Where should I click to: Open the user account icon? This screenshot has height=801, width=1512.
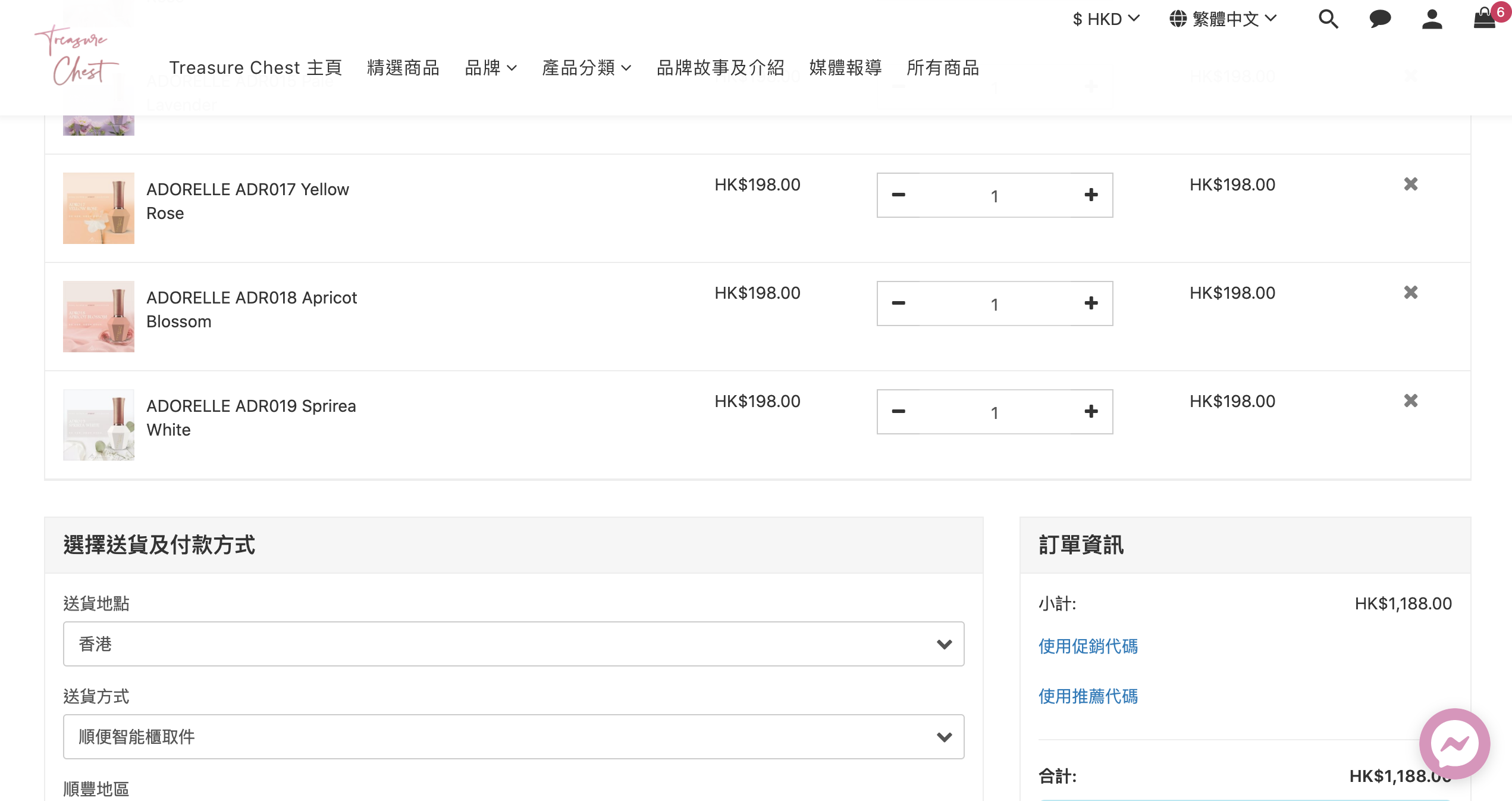(1432, 19)
